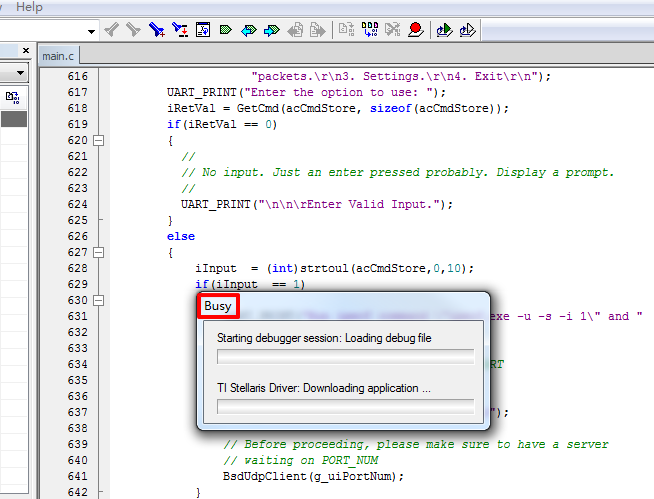Start Debug without Downloading icon

click(x=467, y=30)
